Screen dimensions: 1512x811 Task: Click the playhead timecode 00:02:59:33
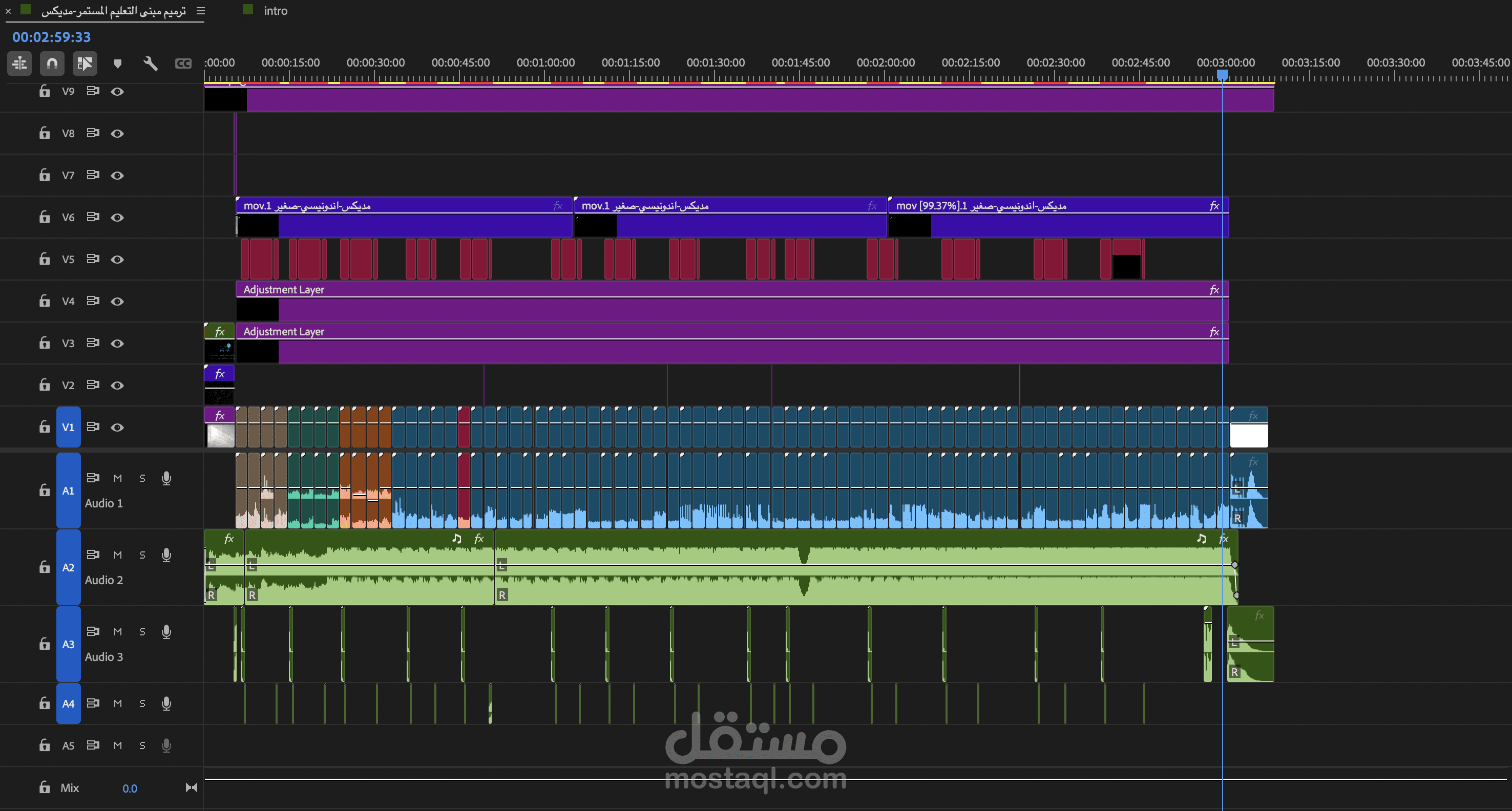[x=52, y=37]
